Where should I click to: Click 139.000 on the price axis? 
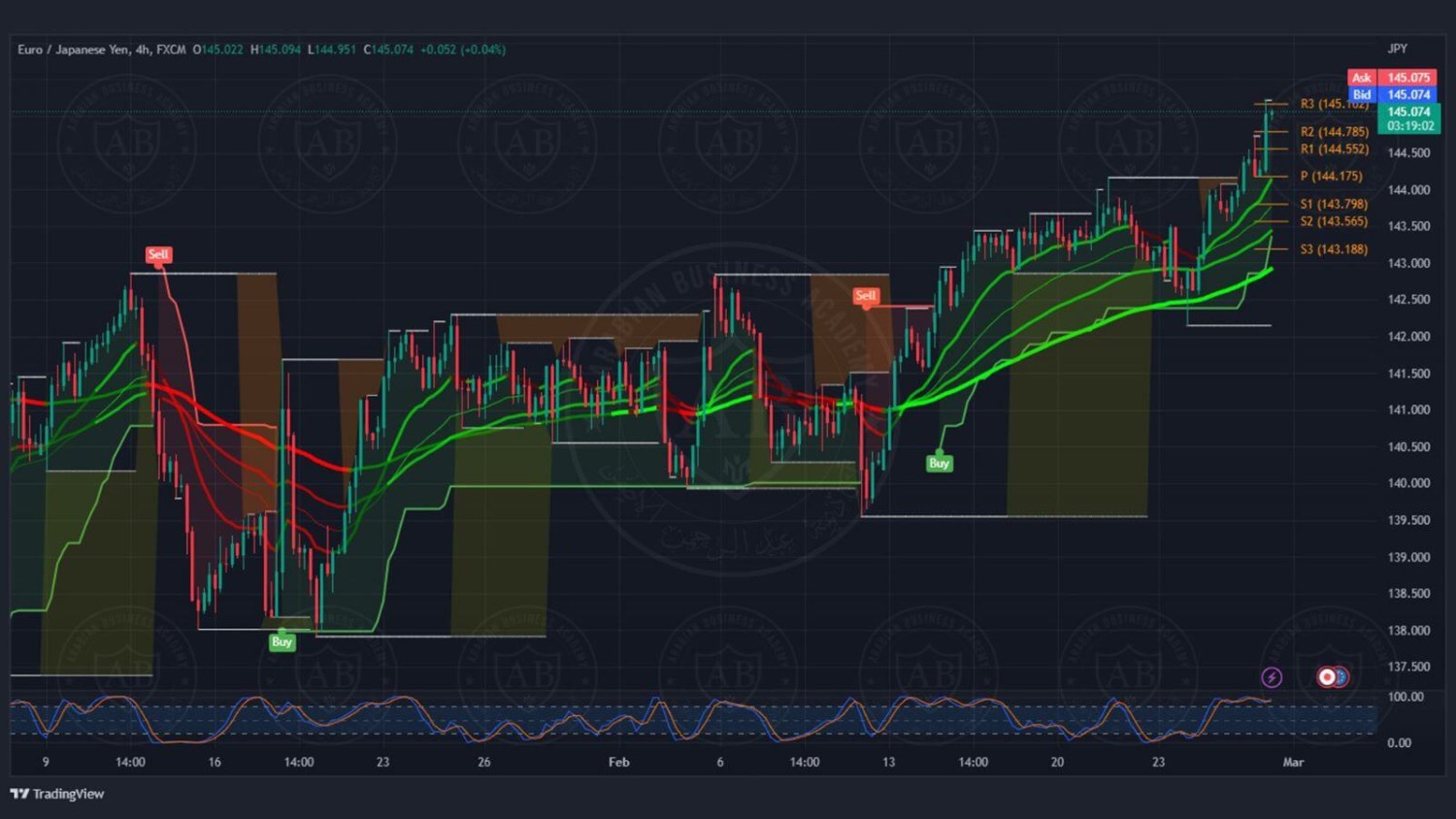tap(1408, 557)
